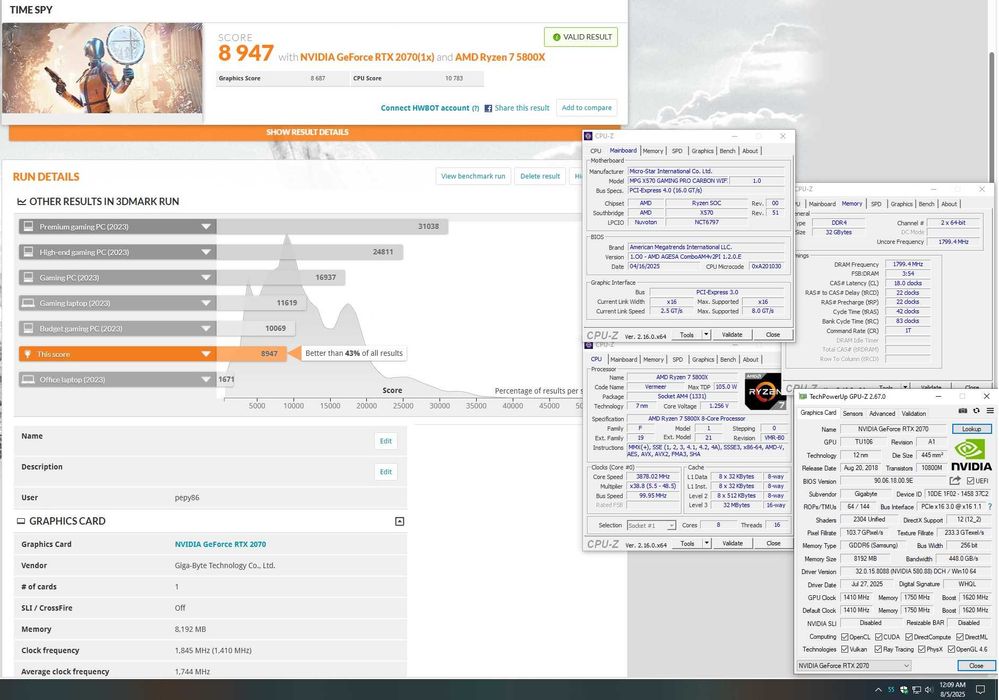Click the Lookup button in GPU-Z

[x=972, y=429]
